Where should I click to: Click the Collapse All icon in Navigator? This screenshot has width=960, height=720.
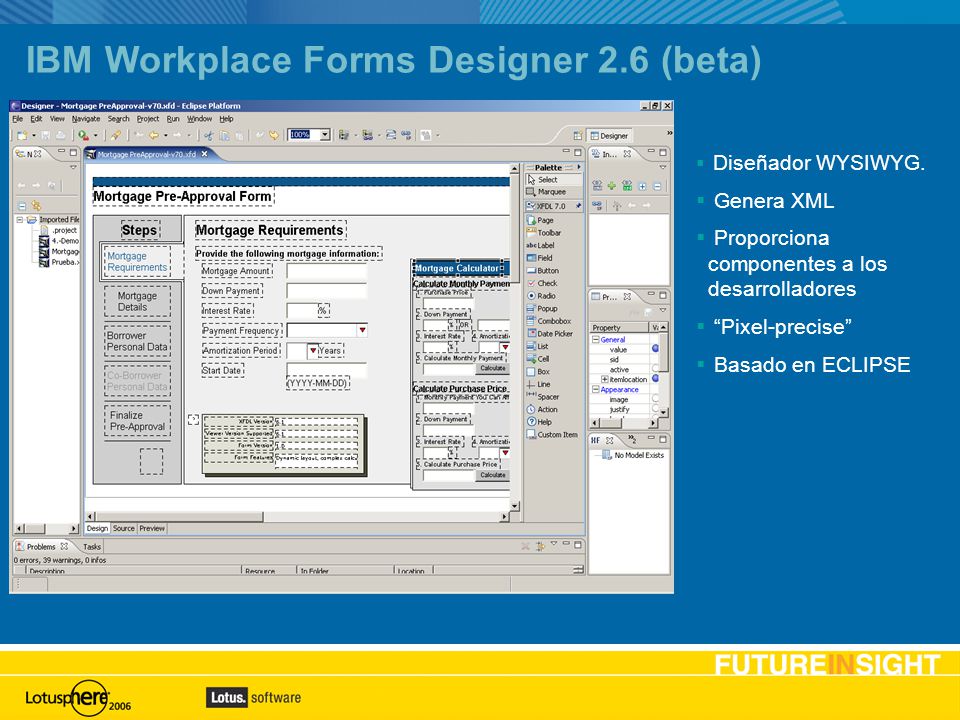click(x=22, y=206)
